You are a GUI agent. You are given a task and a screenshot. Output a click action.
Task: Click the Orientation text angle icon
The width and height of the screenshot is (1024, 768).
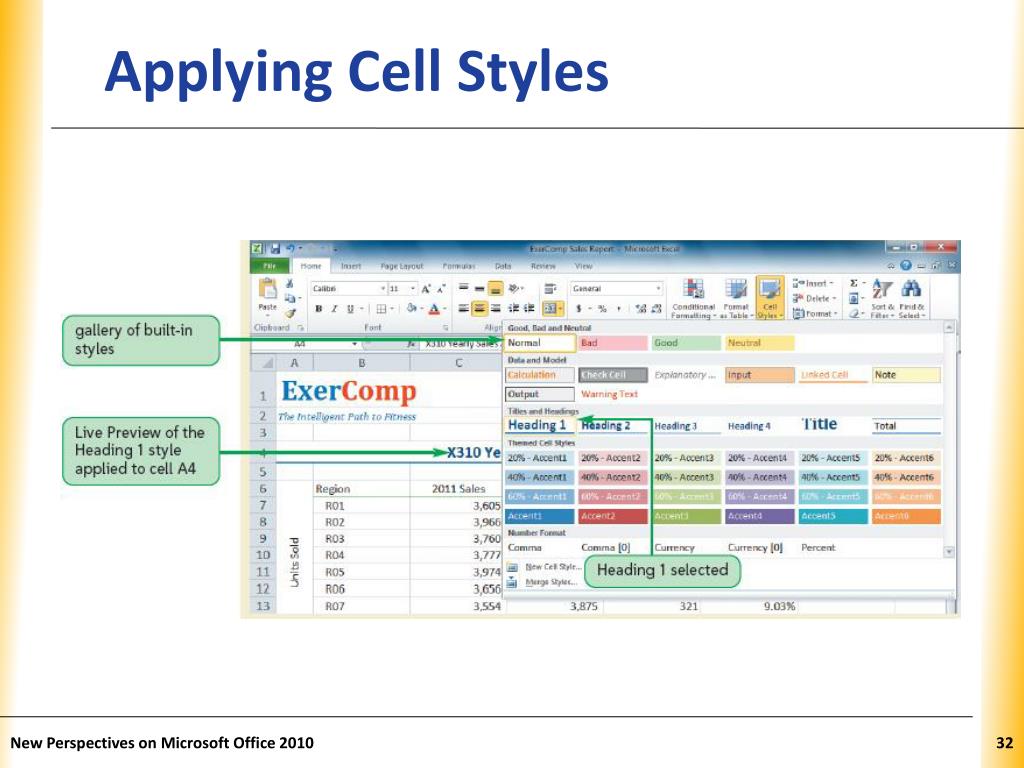515,288
